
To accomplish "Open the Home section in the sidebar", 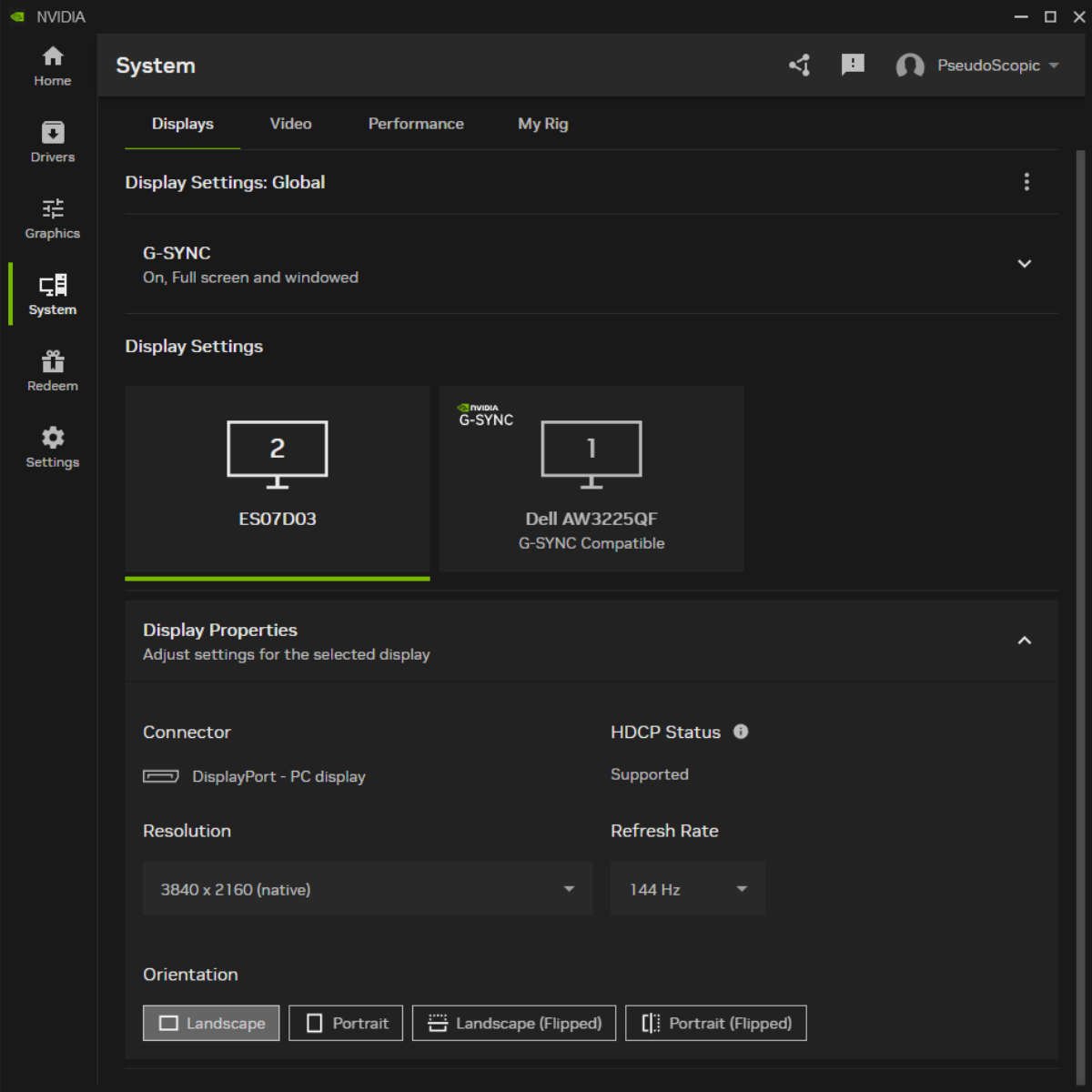I will 52,64.
